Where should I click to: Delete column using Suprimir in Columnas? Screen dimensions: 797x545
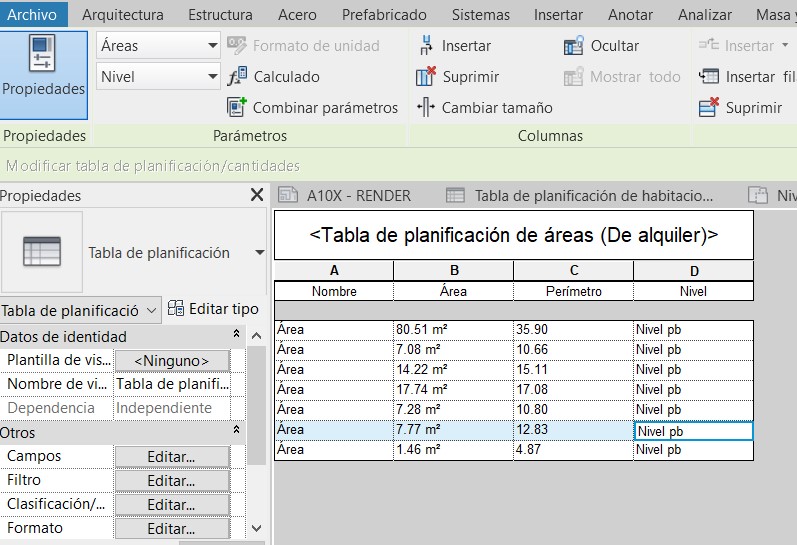(426, 77)
